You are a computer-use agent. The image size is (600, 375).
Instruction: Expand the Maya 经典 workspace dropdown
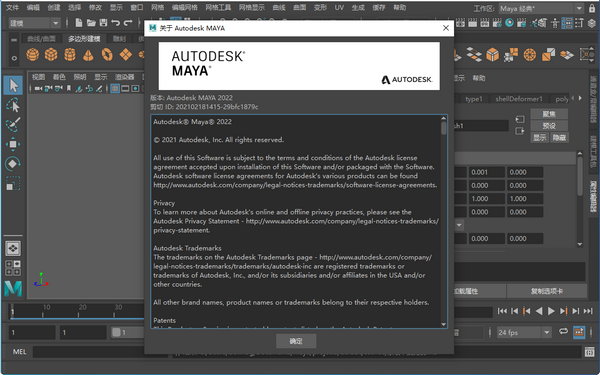[x=541, y=8]
